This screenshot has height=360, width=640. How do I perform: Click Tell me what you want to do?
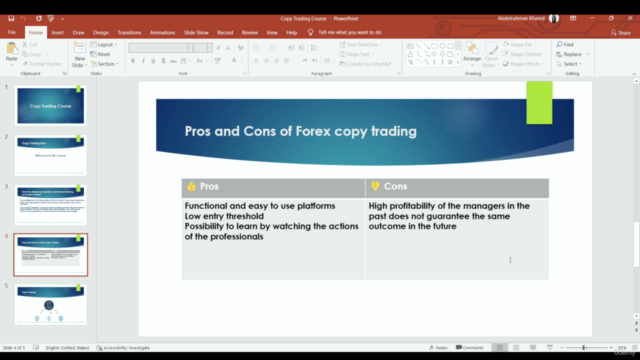coord(350,32)
